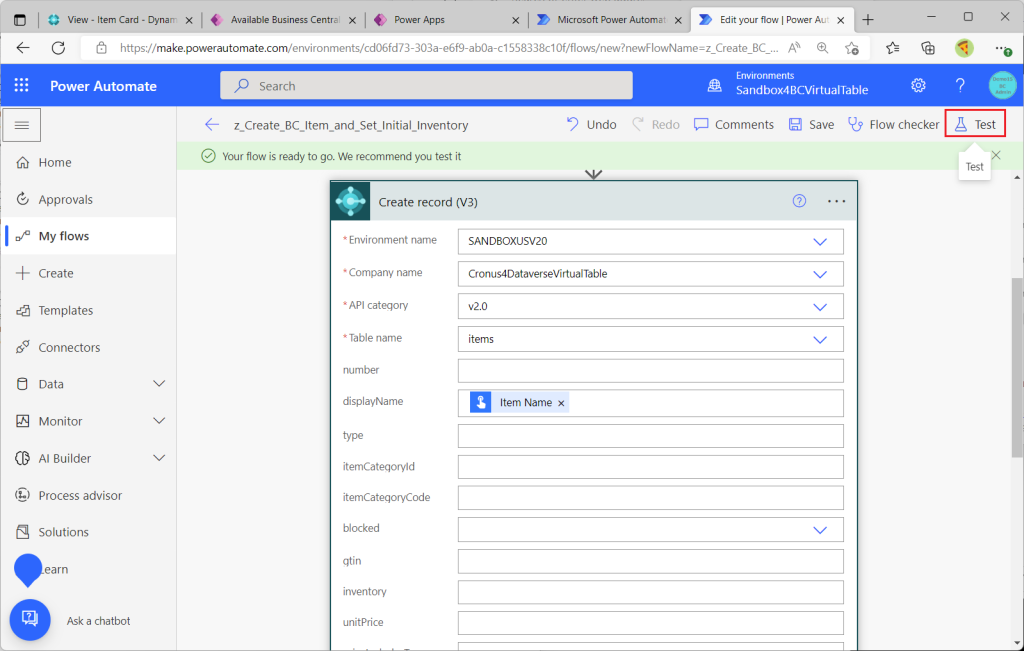Close the Edit your flow tab

pos(841,20)
